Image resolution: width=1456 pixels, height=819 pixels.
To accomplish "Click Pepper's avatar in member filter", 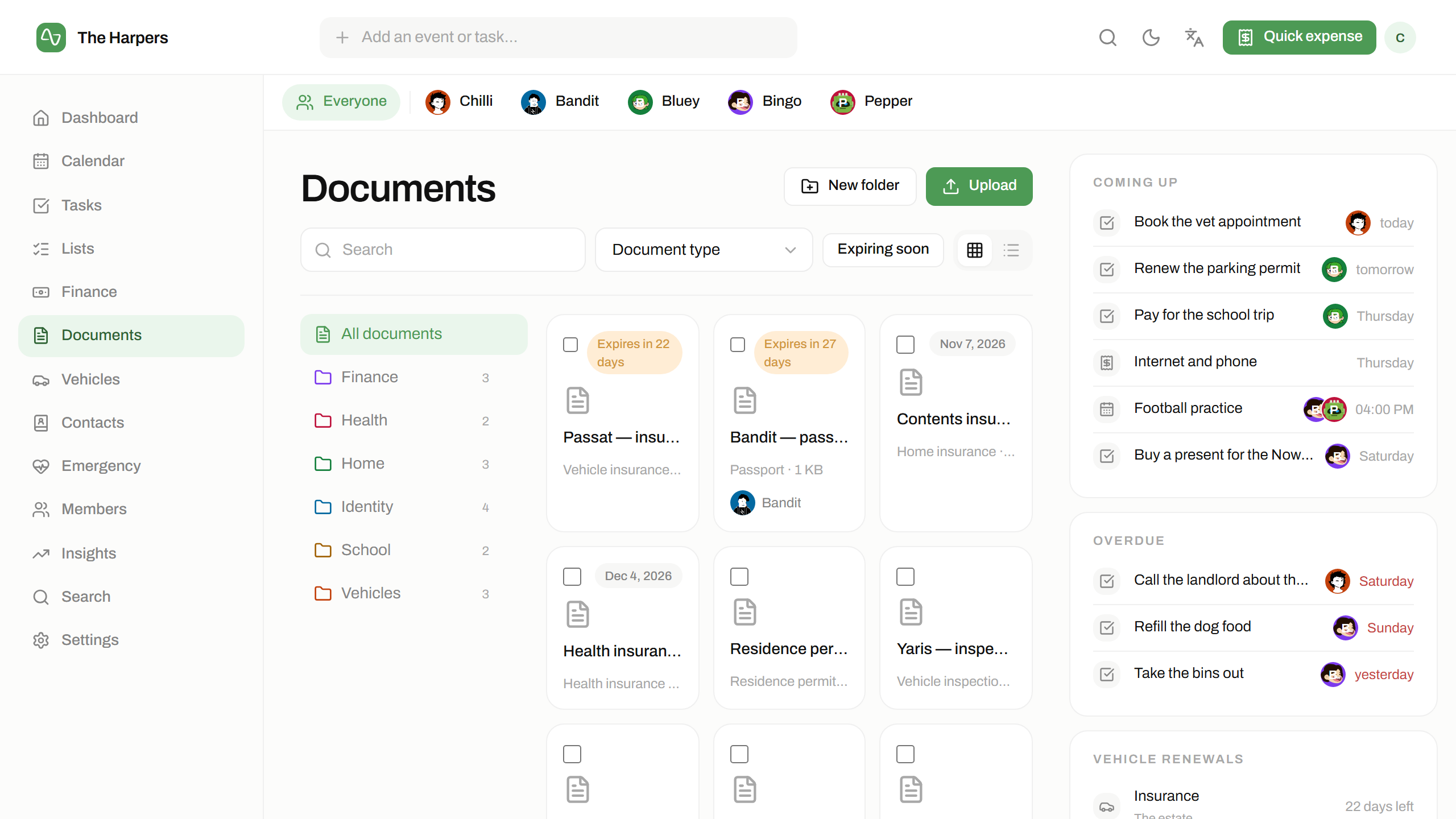I will coord(843,102).
